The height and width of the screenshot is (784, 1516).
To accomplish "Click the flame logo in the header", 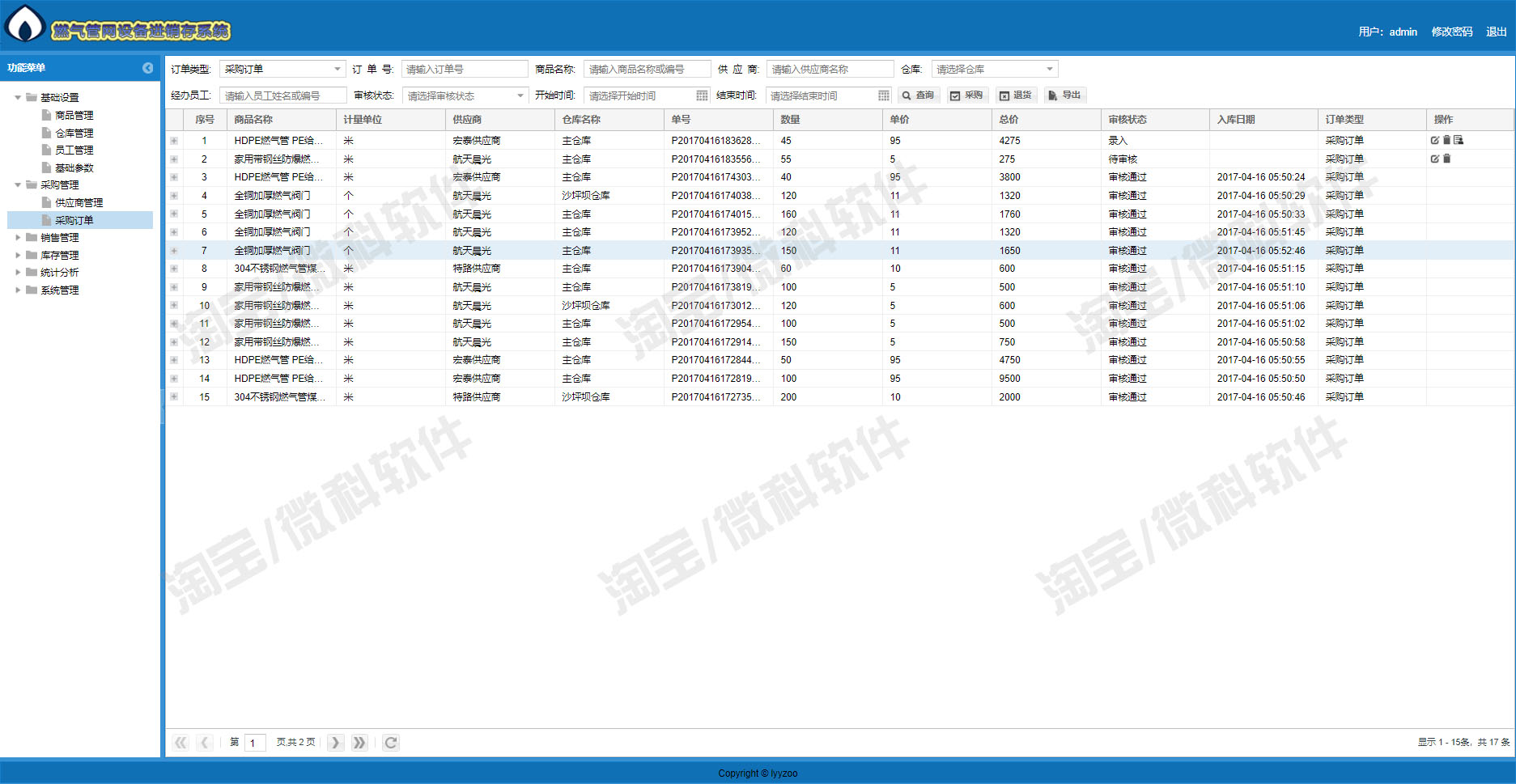I will click(25, 24).
